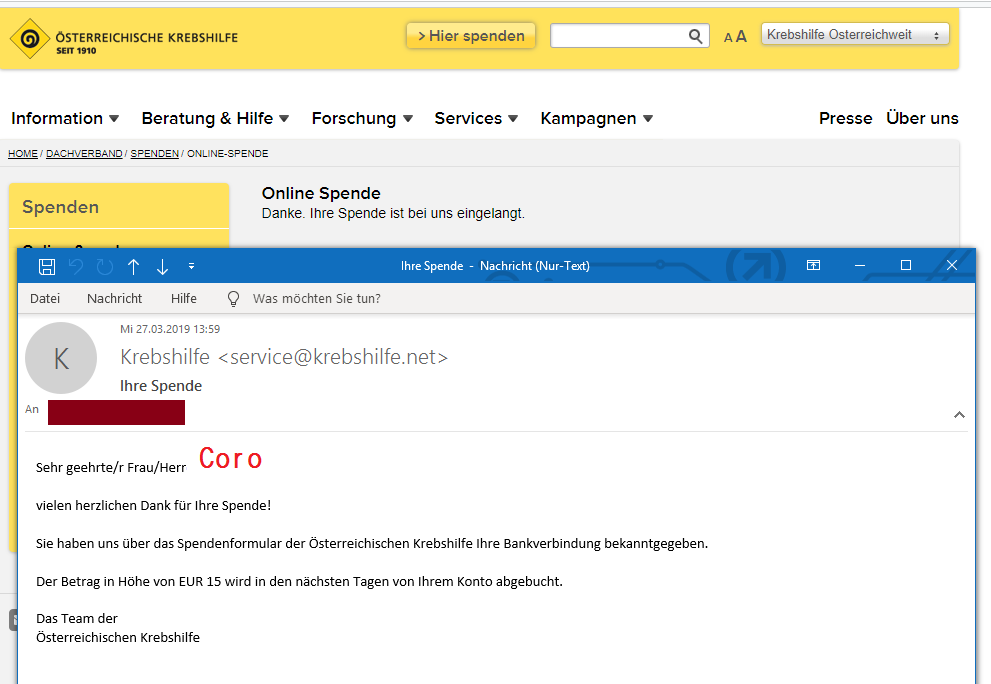Open the Presse link
This screenshot has height=684, width=991.
pyautogui.click(x=846, y=118)
